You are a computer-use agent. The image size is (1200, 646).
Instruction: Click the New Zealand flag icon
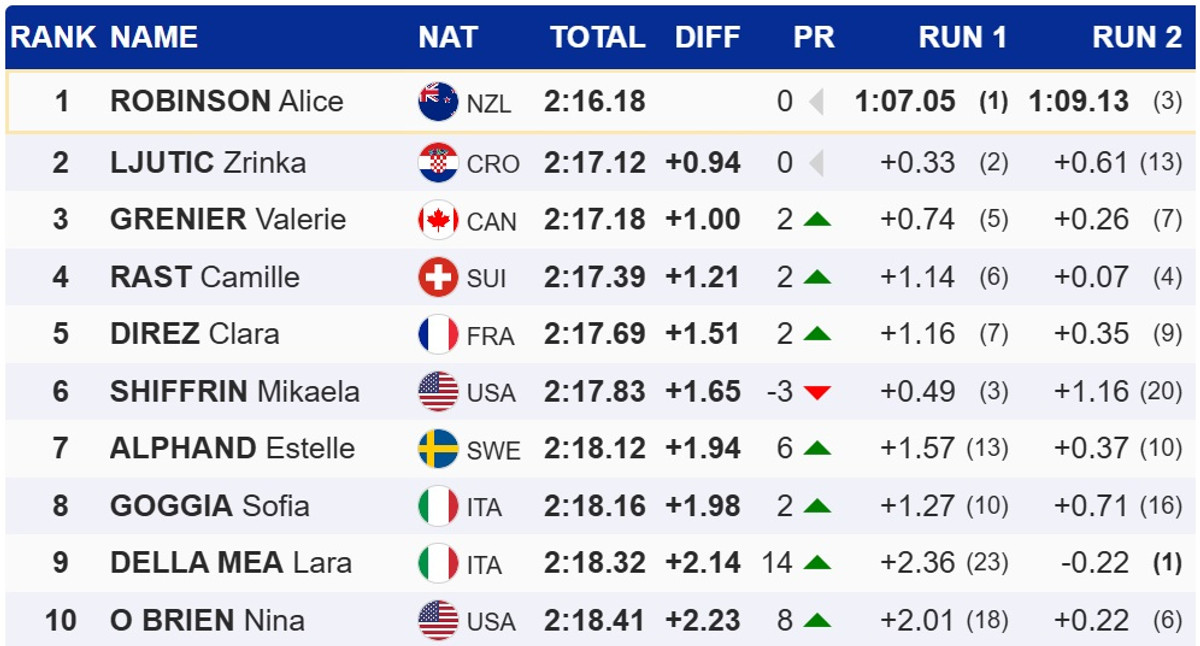[438, 102]
